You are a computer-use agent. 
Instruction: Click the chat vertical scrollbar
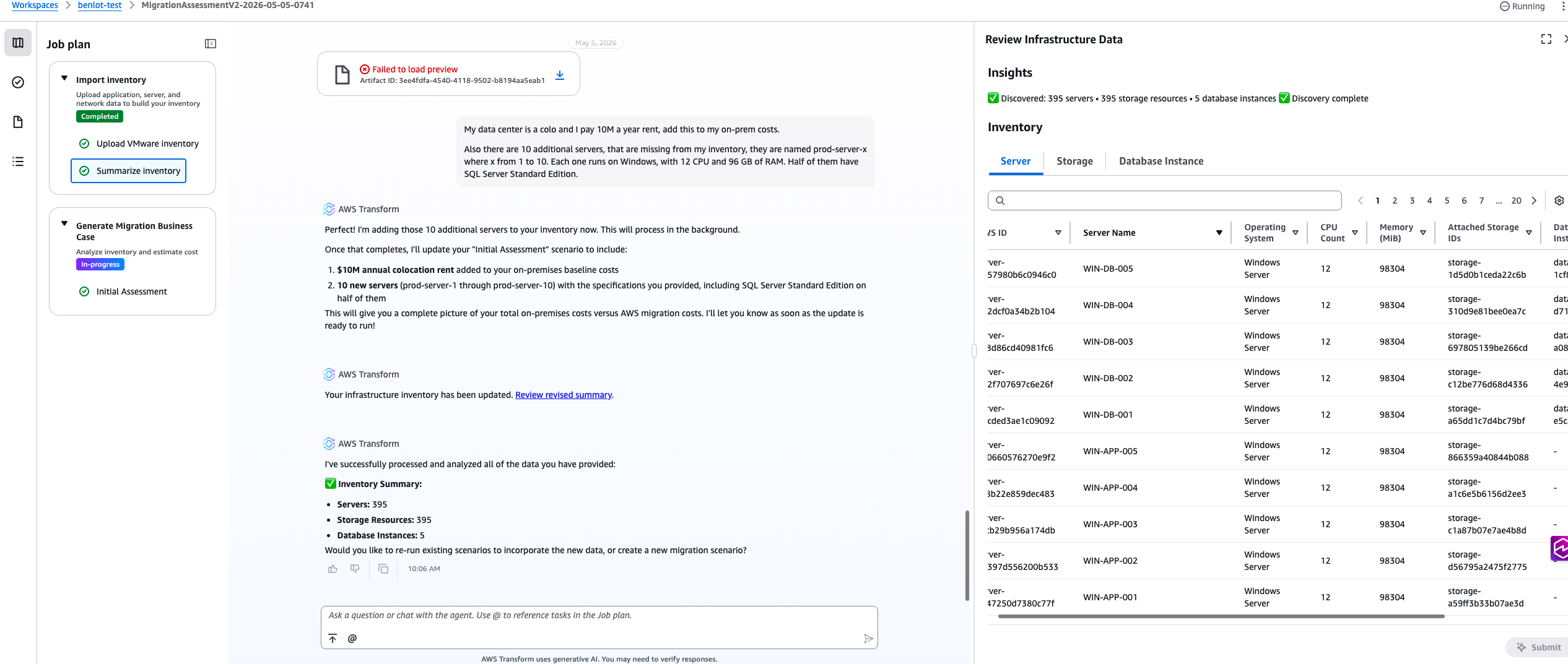[967, 555]
